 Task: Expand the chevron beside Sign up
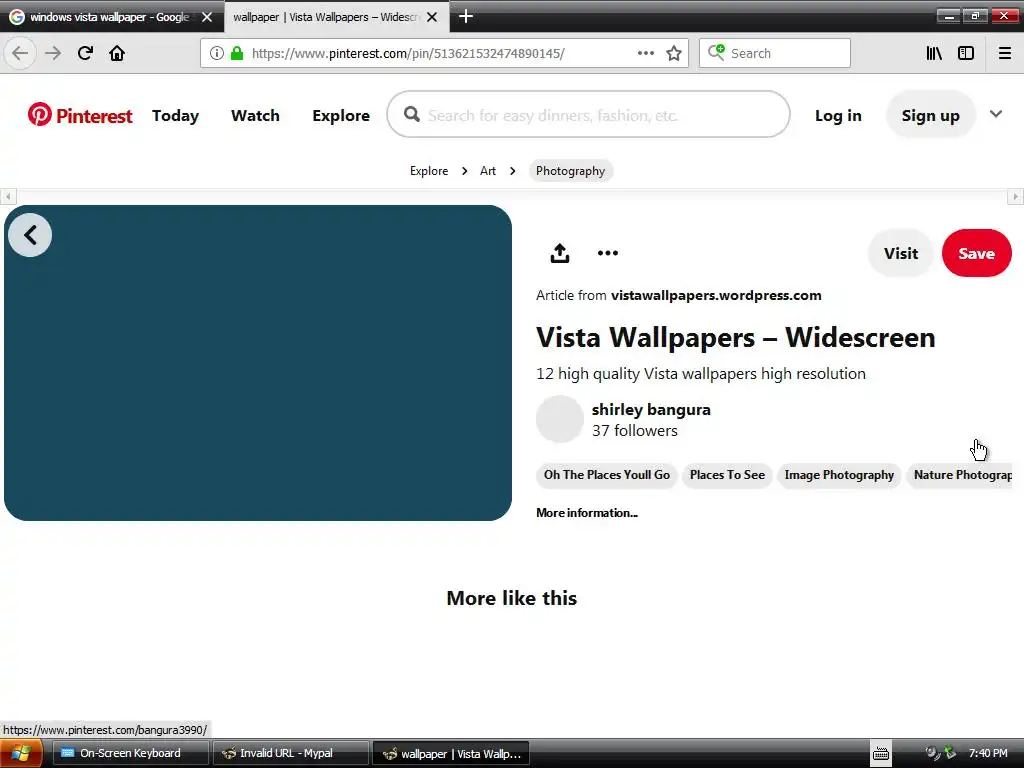[x=996, y=114]
